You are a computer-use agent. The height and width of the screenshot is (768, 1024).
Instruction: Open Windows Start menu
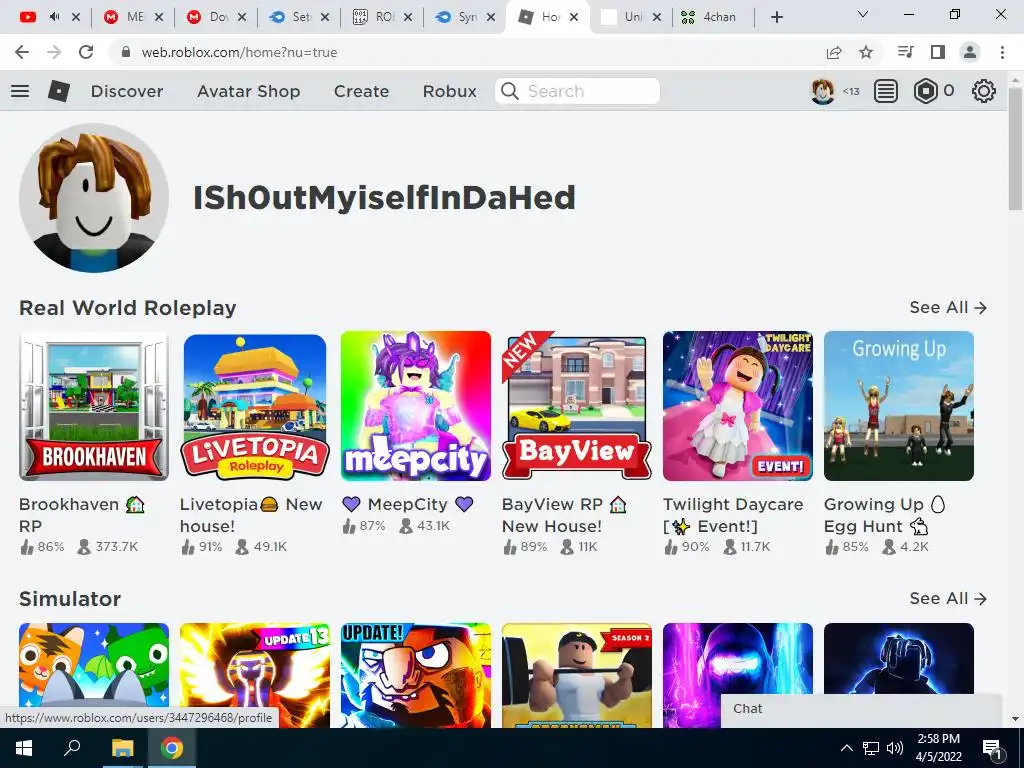(24, 748)
